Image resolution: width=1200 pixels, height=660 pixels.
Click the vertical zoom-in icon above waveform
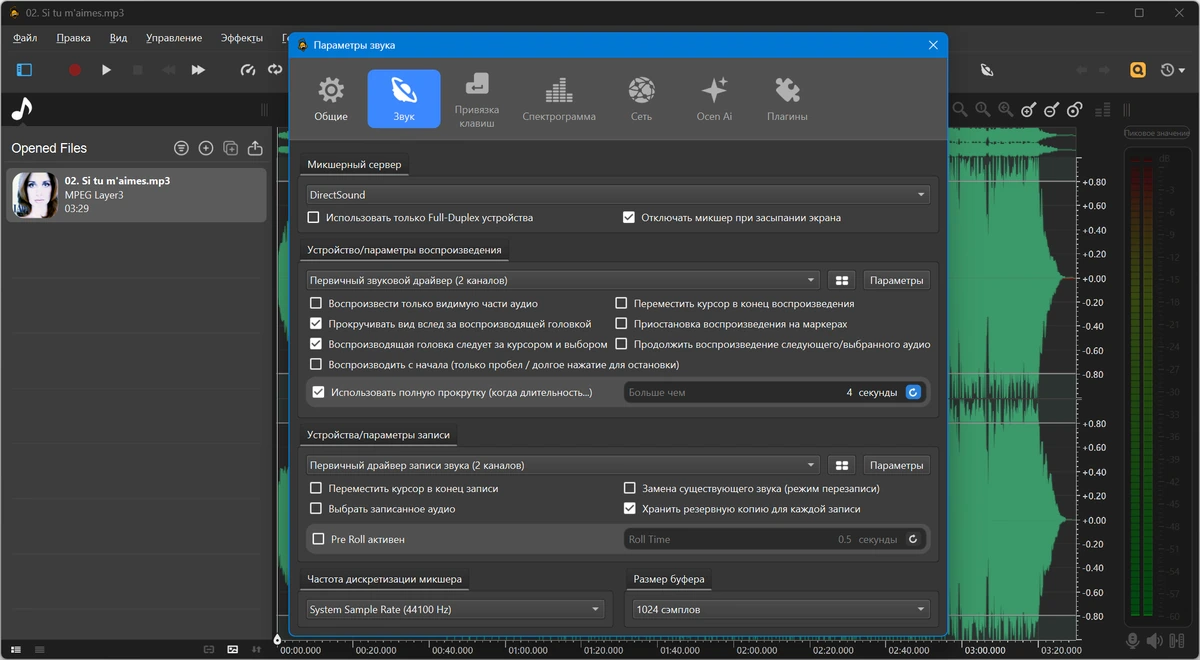coord(1029,110)
